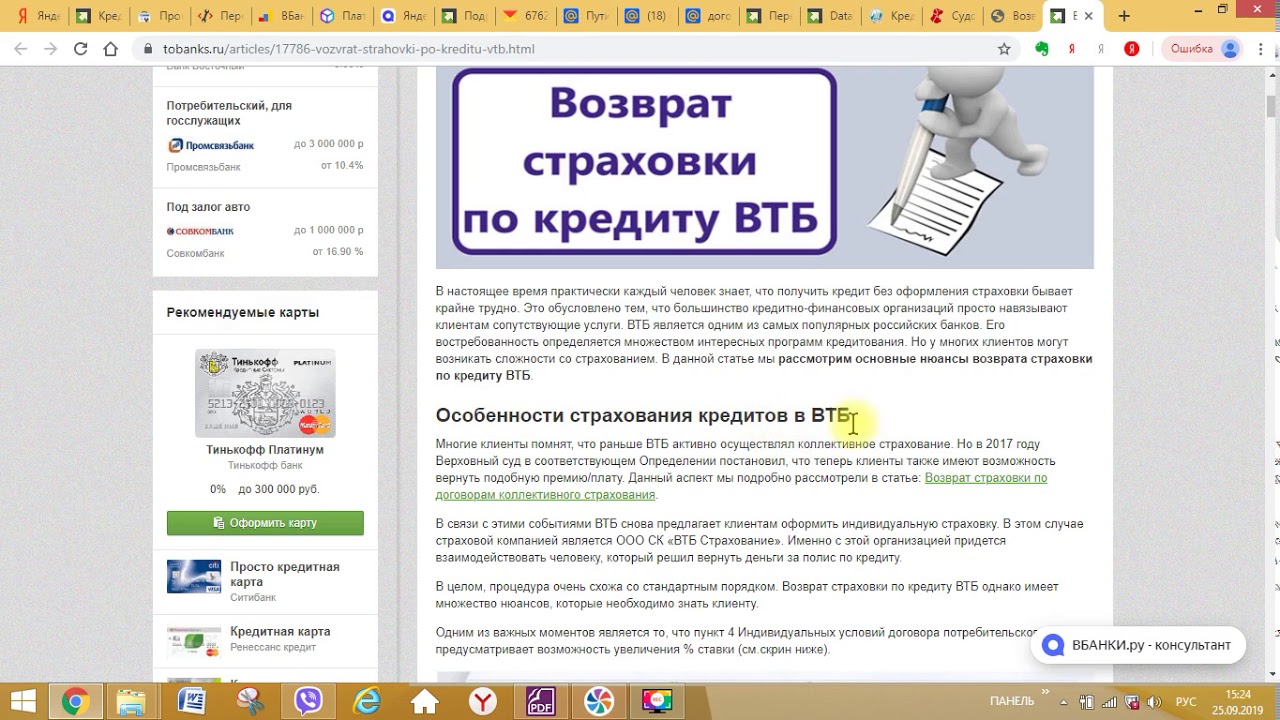Click the Windows Start button
Screen dimensions: 1280x720
point(22,701)
